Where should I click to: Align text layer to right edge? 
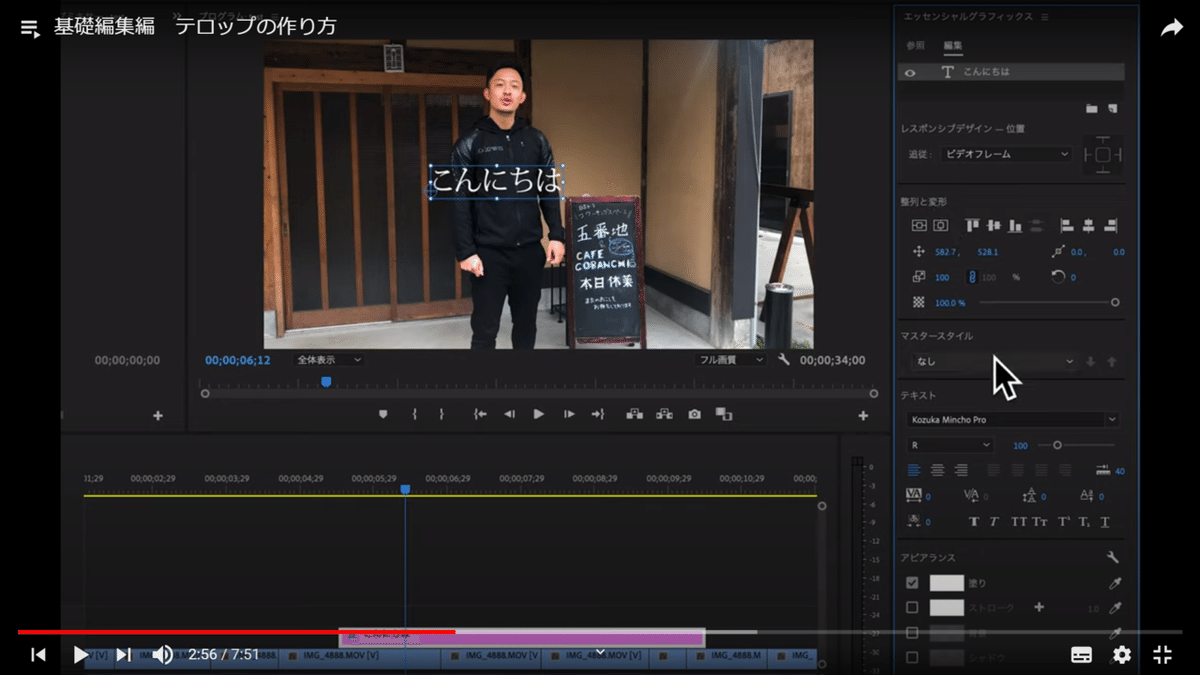tap(1110, 226)
